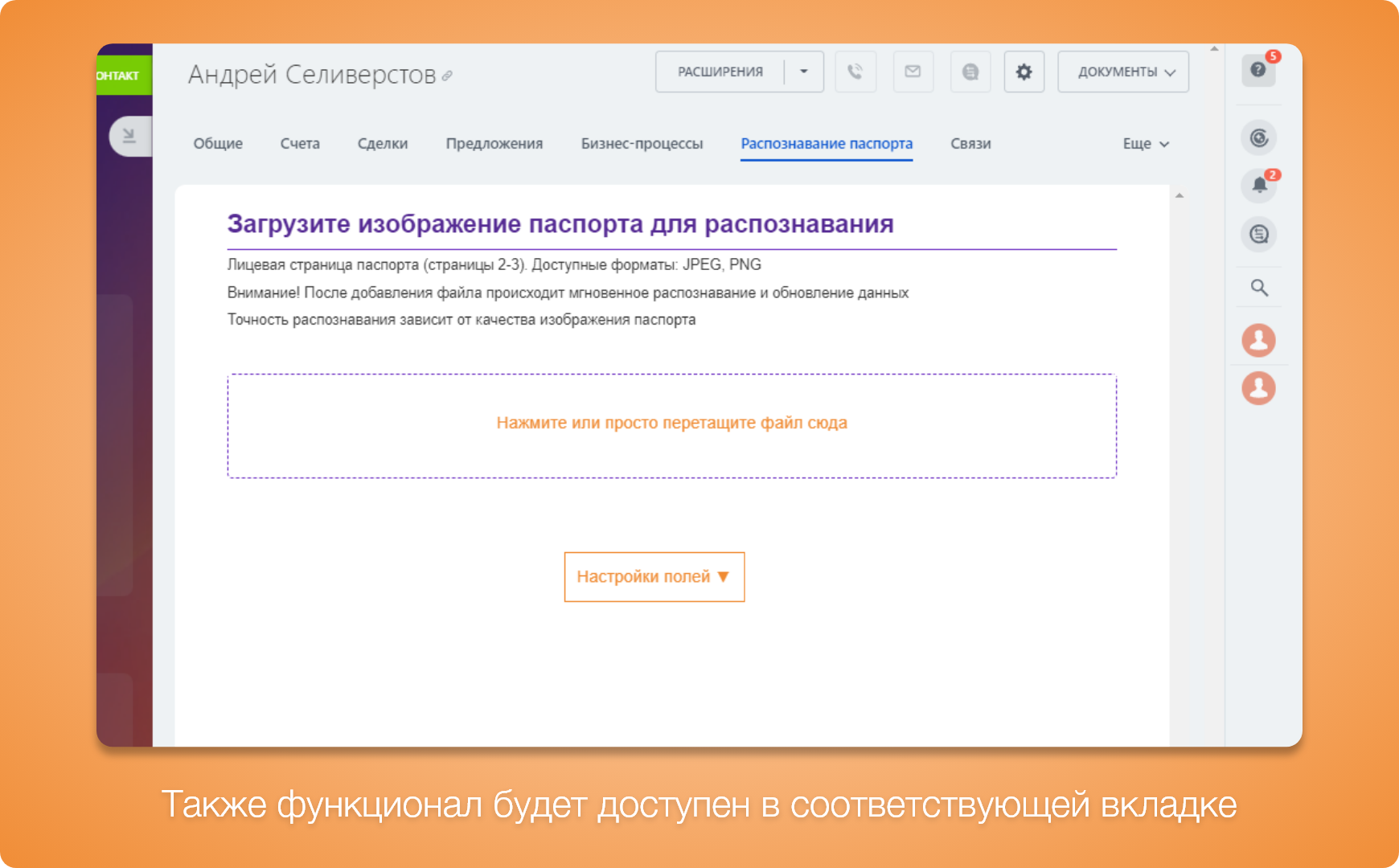Edit contact name pencil icon
Image resolution: width=1399 pixels, height=868 pixels.
coord(447,76)
